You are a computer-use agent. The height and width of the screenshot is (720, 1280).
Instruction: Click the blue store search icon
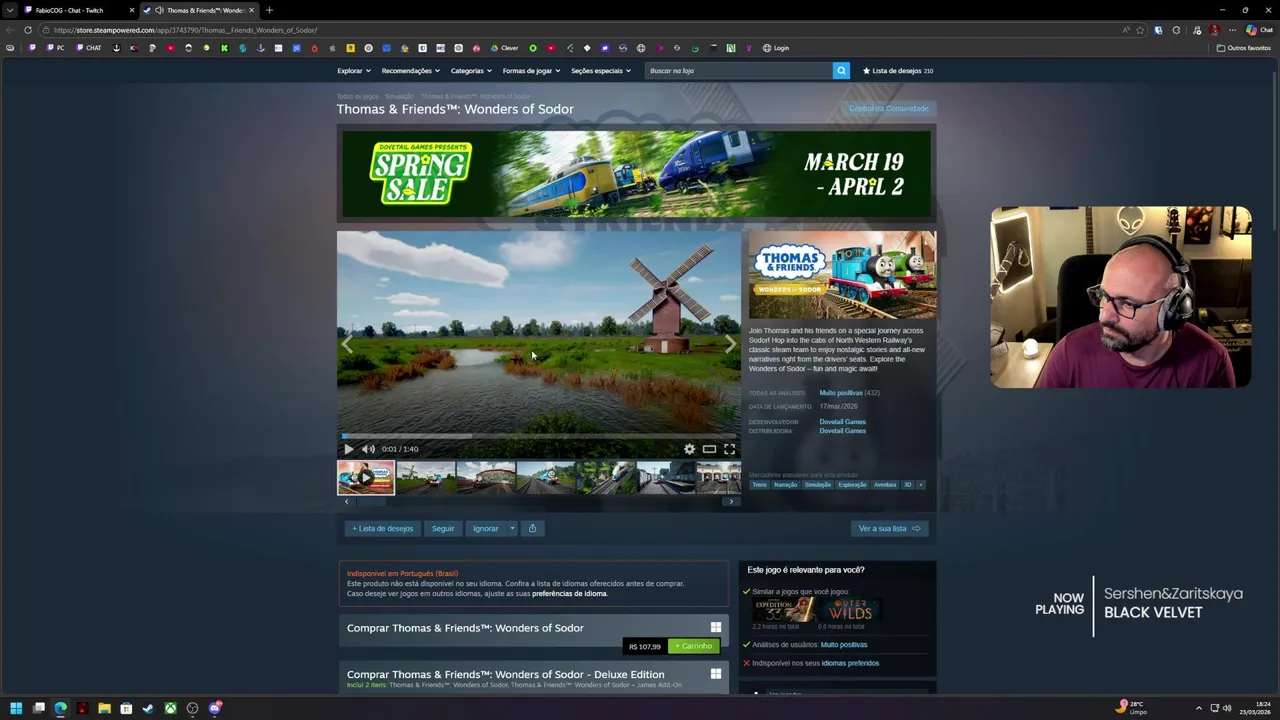pos(841,71)
